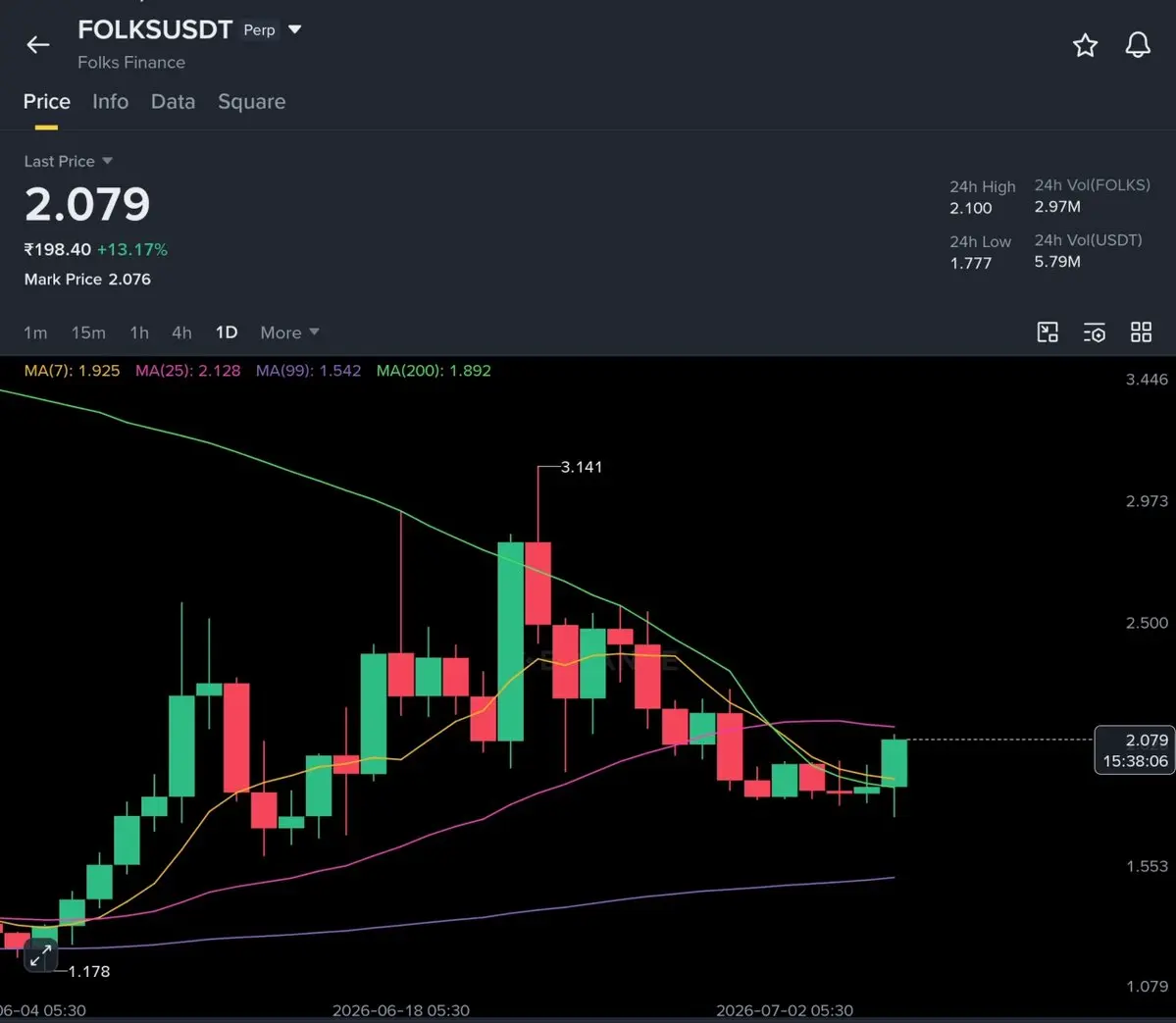Screen dimensions: 1176x1023
Task: Click the MA(99): 1.542 indicator label
Action: 308,371
